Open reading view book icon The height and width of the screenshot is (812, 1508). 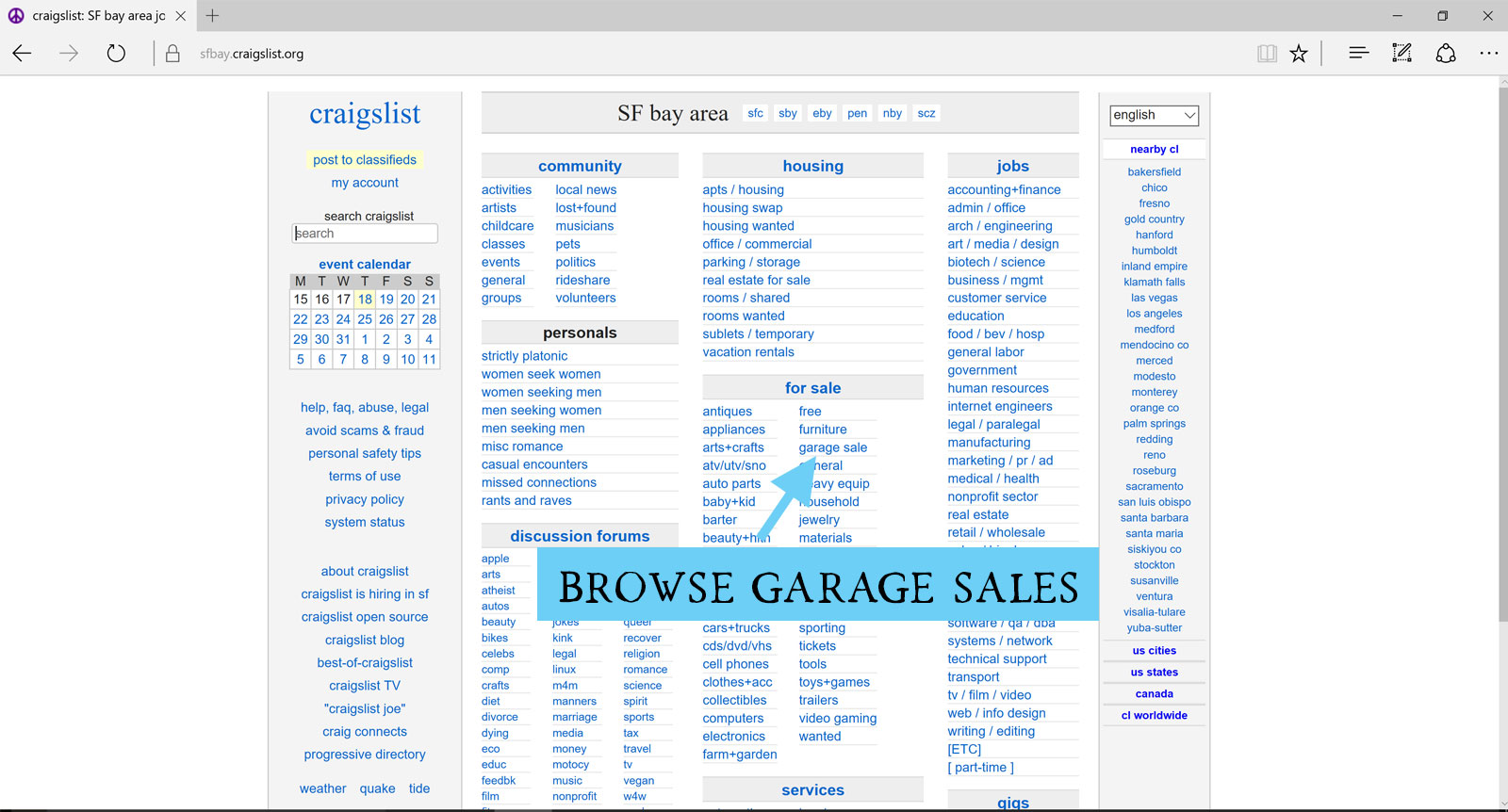[x=1267, y=54]
